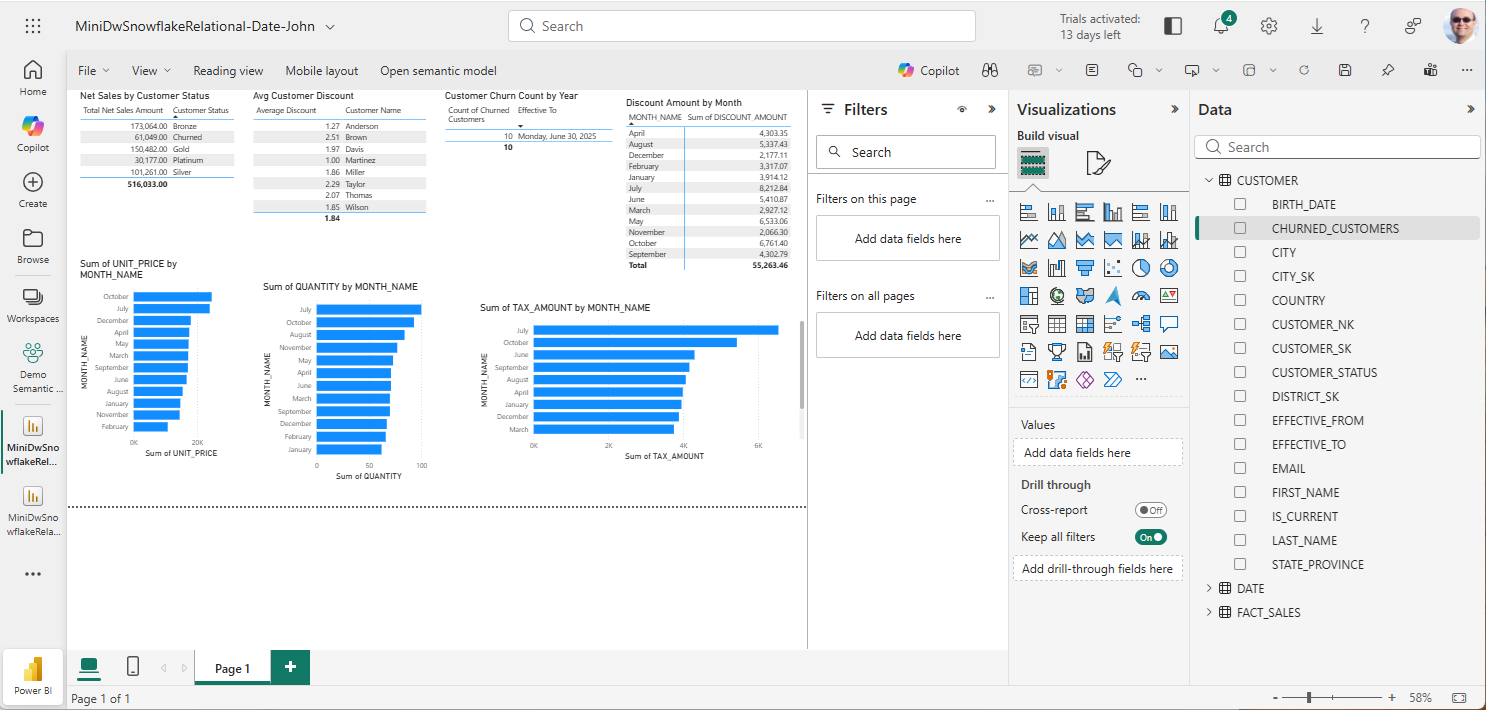Pick the Gauge visualization icon
Viewport: 1486px width, 710px height.
click(x=1141, y=296)
